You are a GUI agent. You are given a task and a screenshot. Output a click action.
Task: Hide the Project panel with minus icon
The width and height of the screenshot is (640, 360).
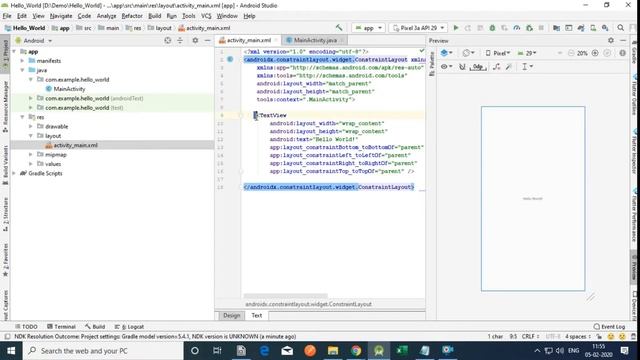tap(207, 40)
